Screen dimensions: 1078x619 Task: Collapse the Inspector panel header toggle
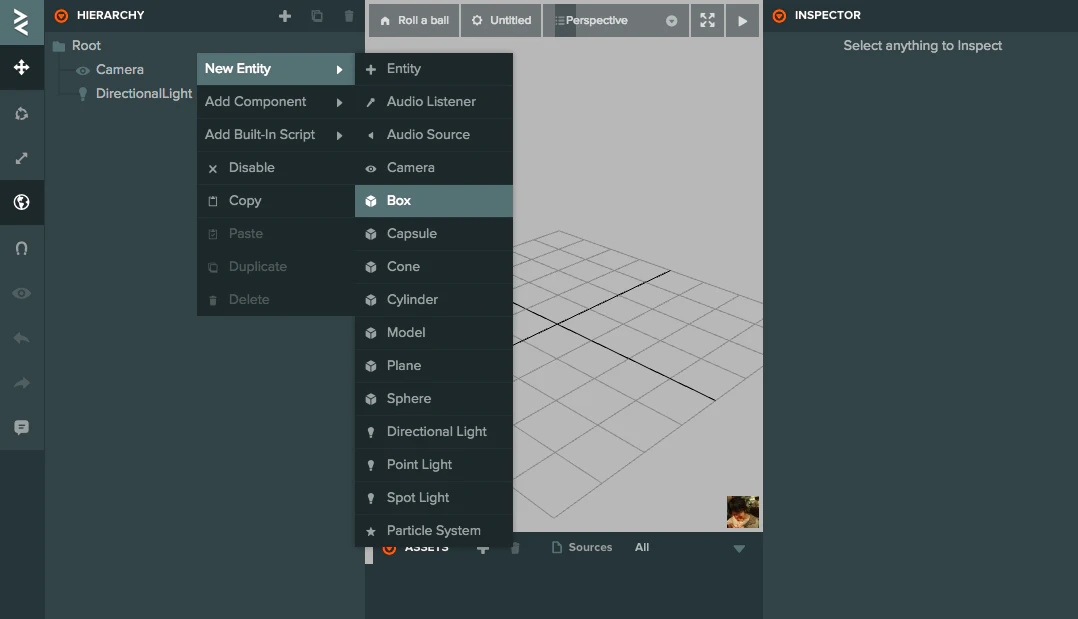[x=779, y=15]
